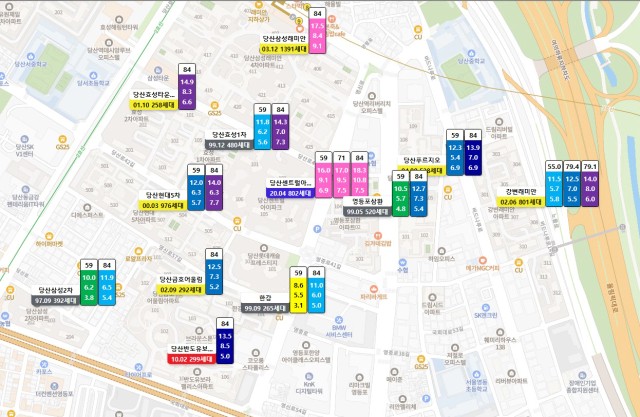Click the 수협 bank marker icon
This screenshot has height=417, width=640.
pyautogui.click(x=402, y=262)
